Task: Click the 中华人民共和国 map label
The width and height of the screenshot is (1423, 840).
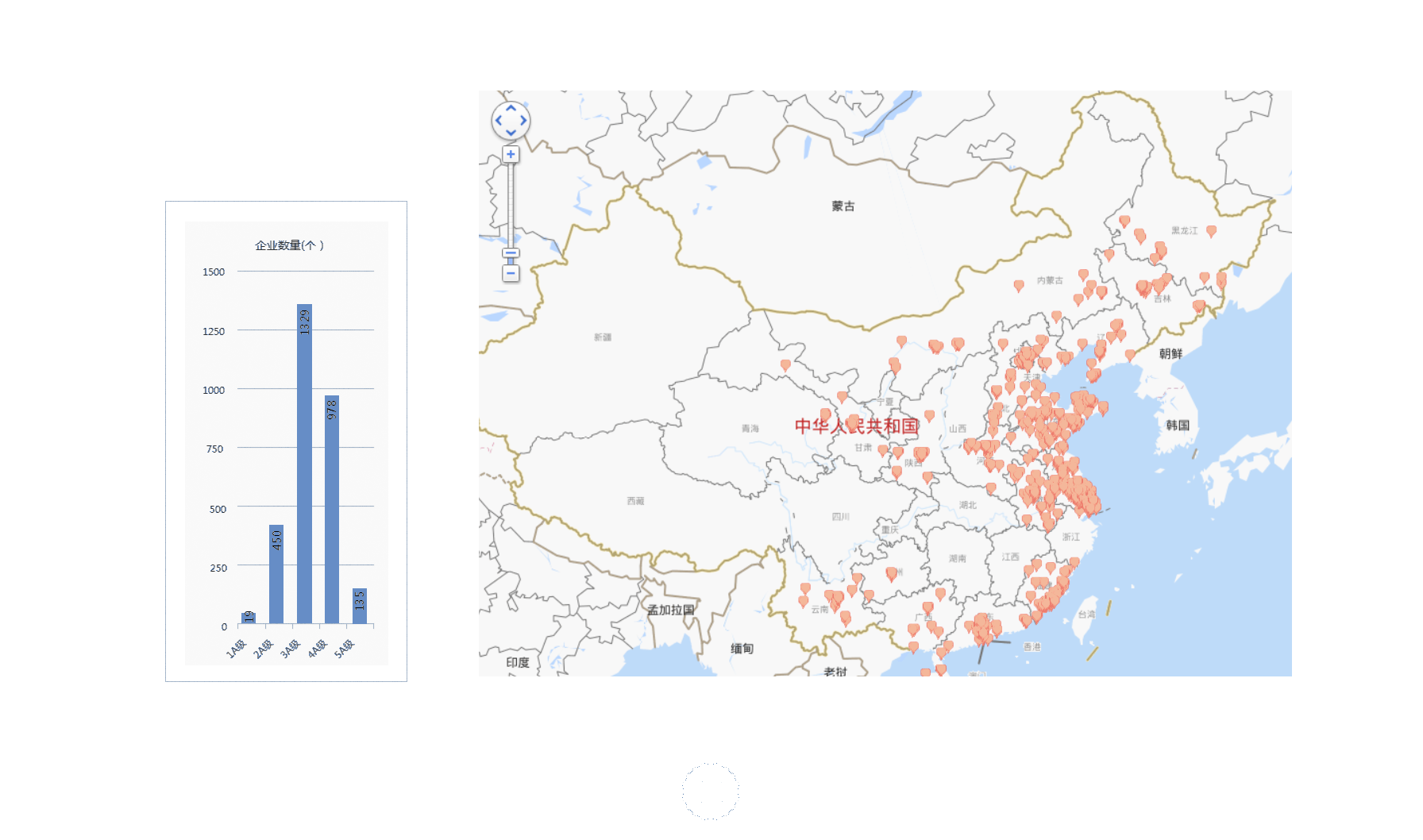Action: pos(856,426)
